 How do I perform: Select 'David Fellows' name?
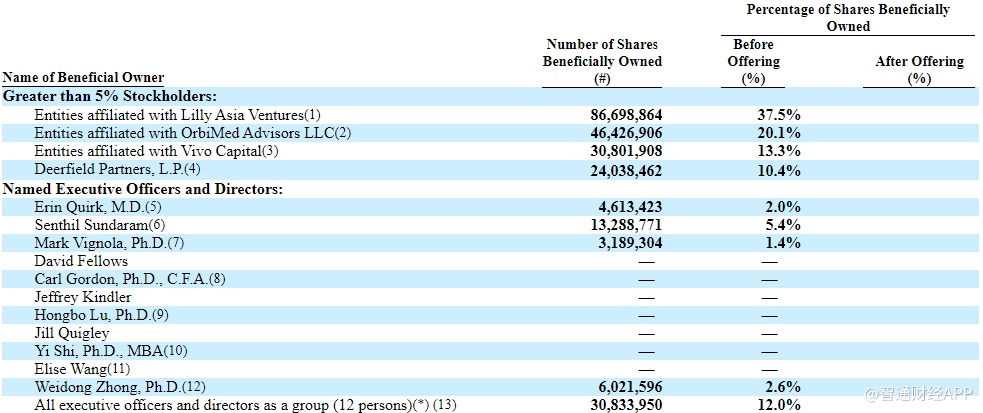tap(81, 261)
